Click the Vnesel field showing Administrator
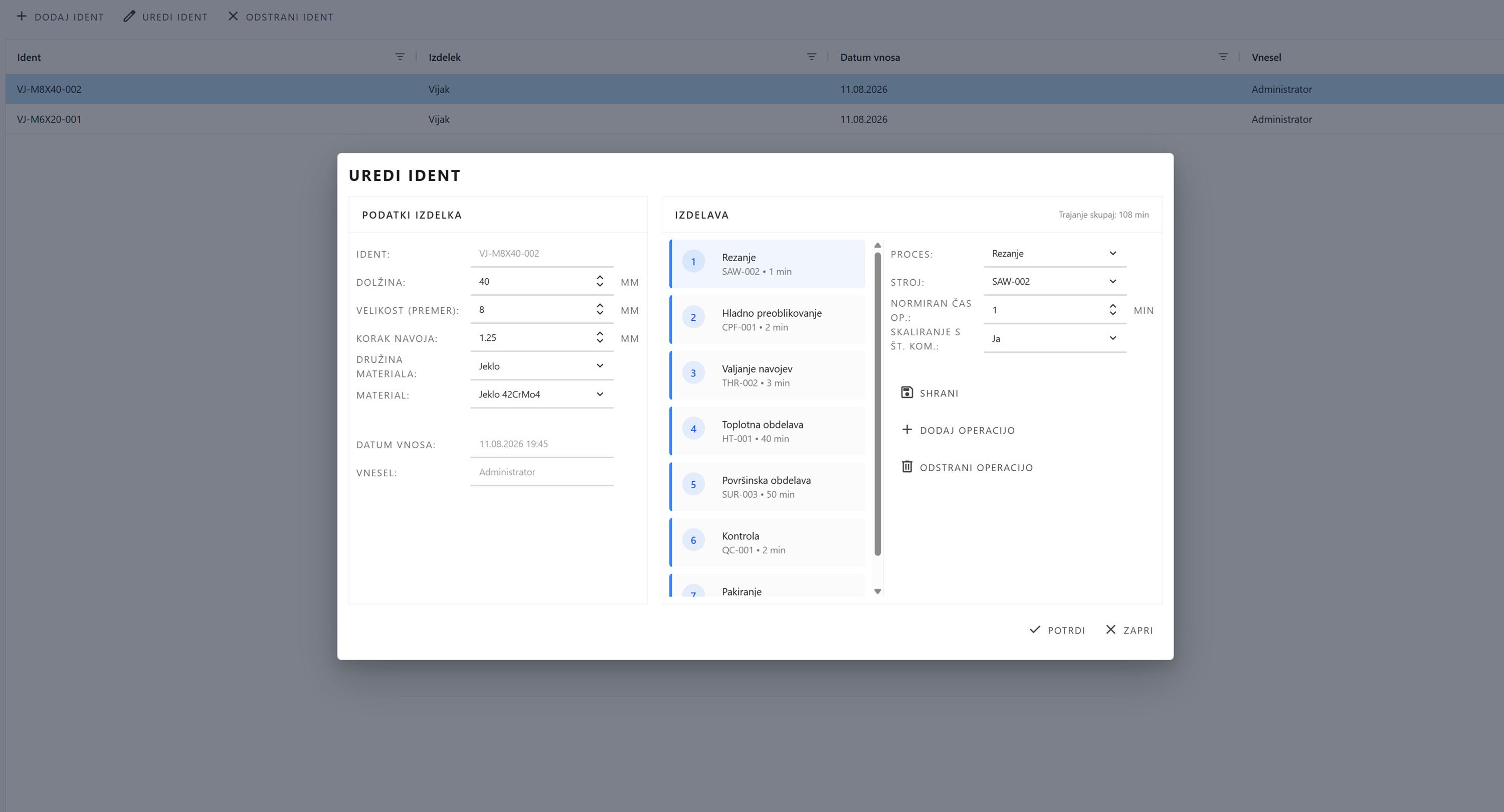The height and width of the screenshot is (812, 1504). pos(542,472)
